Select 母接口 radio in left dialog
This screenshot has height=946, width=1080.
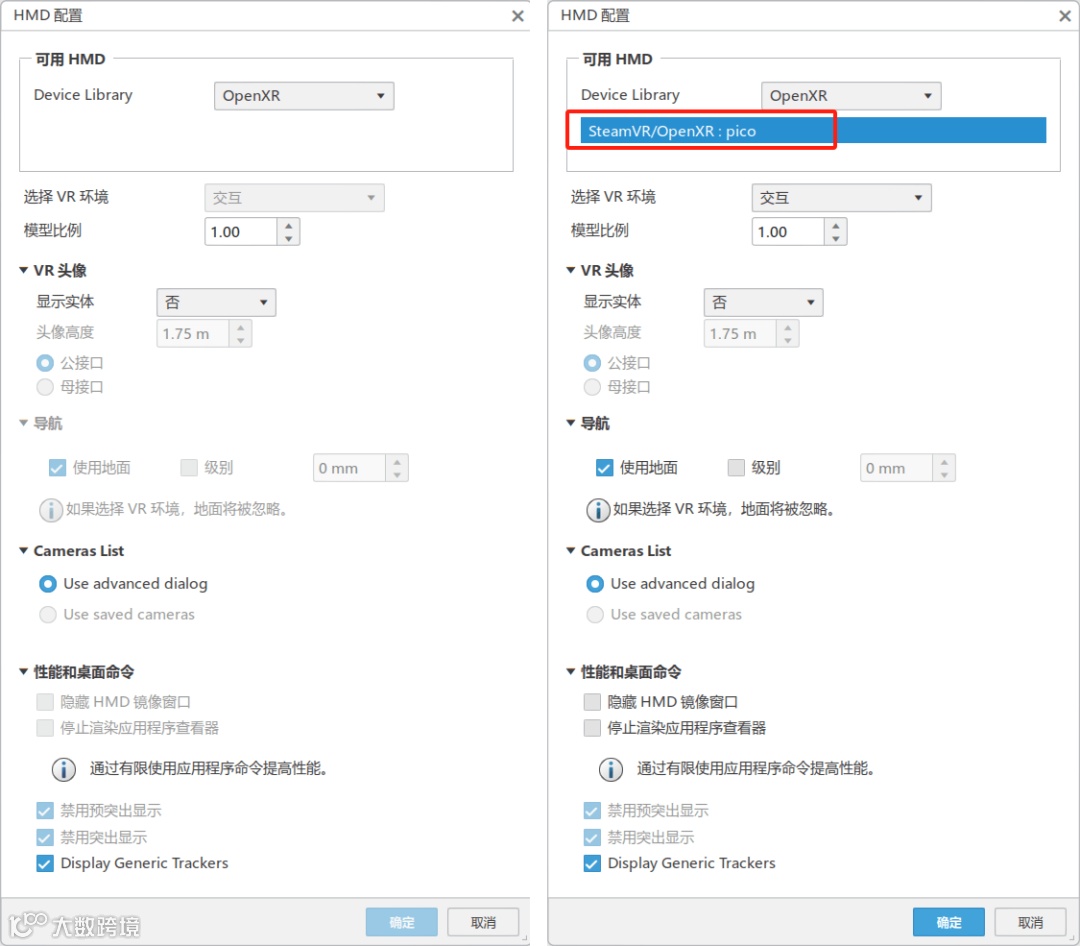tap(45, 387)
